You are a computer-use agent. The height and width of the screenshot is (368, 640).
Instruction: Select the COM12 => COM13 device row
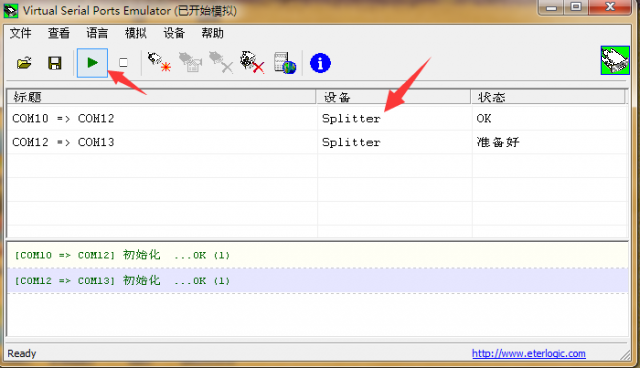317,142
